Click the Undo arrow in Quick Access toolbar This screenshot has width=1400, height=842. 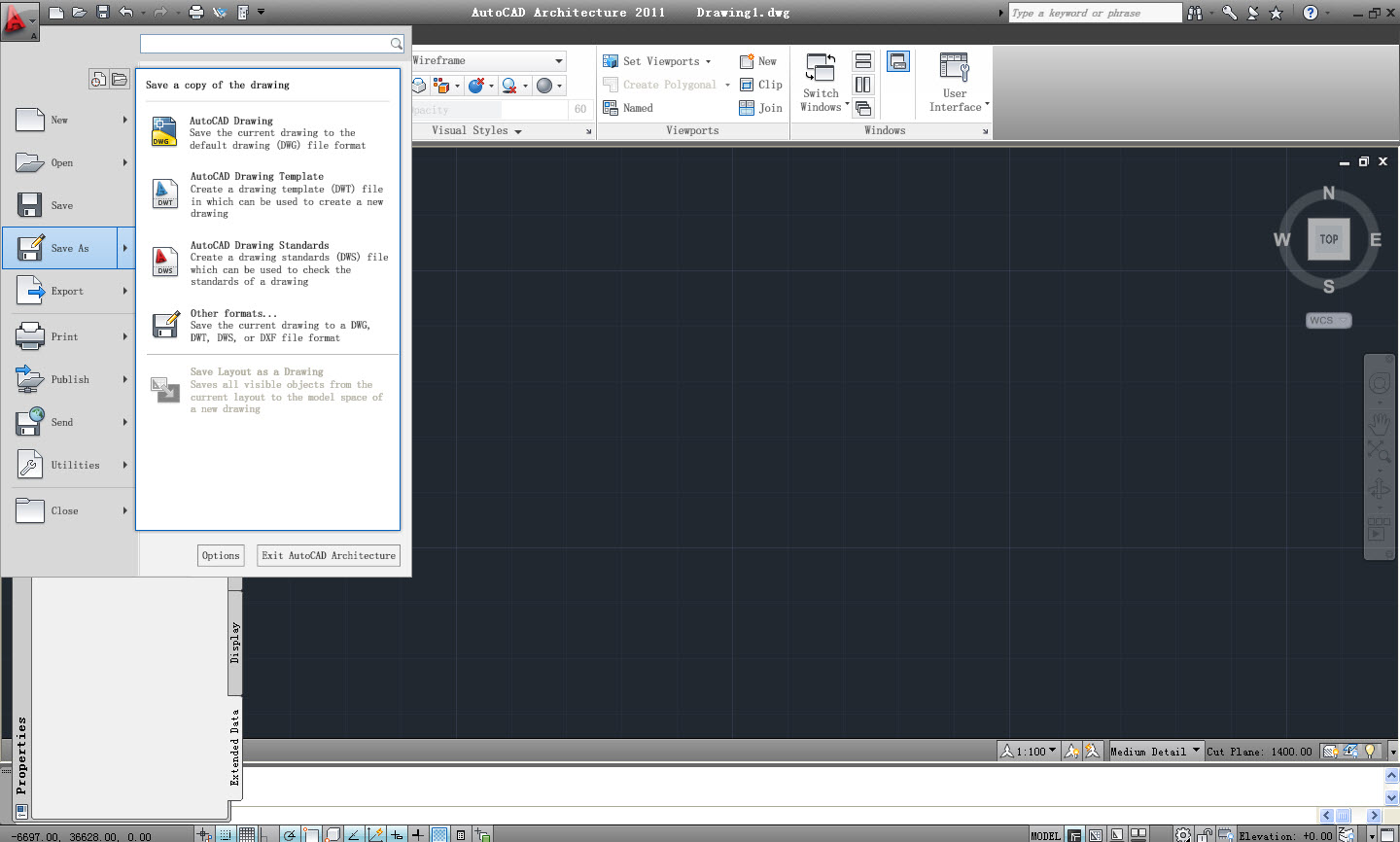pos(126,13)
